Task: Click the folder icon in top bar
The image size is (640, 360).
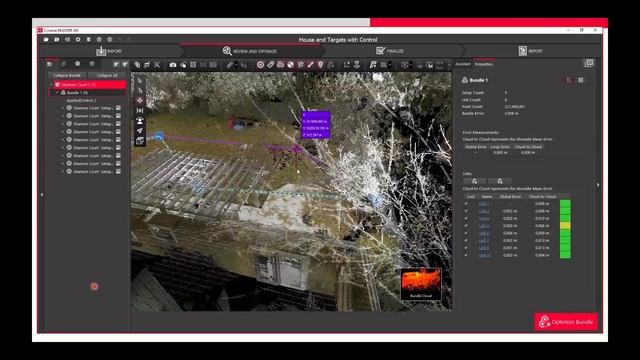Action: point(46,40)
